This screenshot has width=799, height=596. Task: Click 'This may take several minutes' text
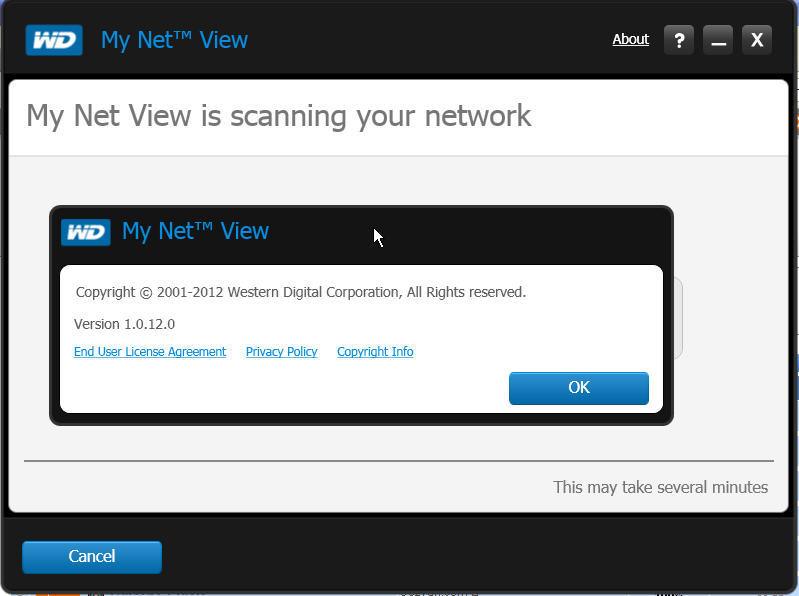point(660,487)
